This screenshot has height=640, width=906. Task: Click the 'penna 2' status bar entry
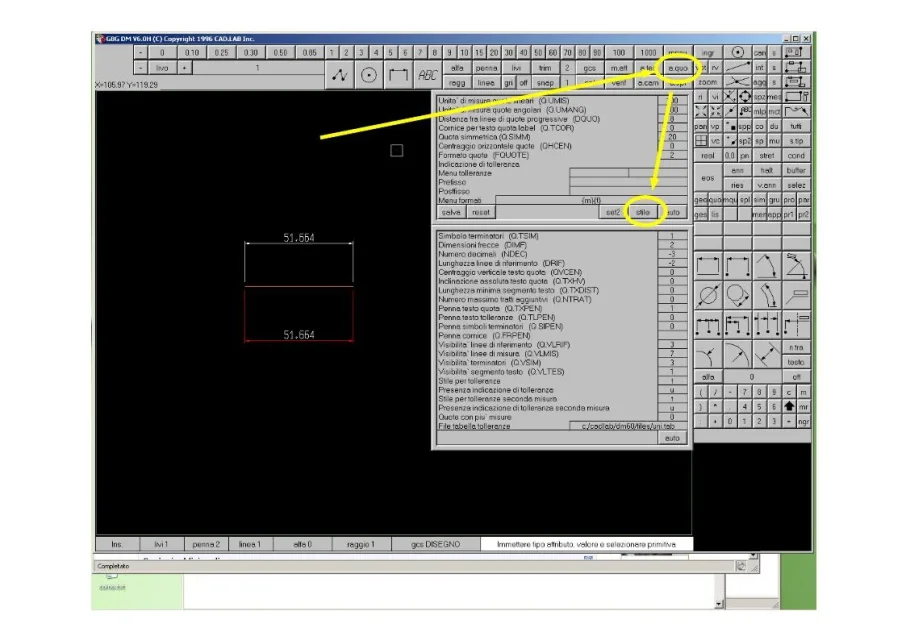[206, 544]
